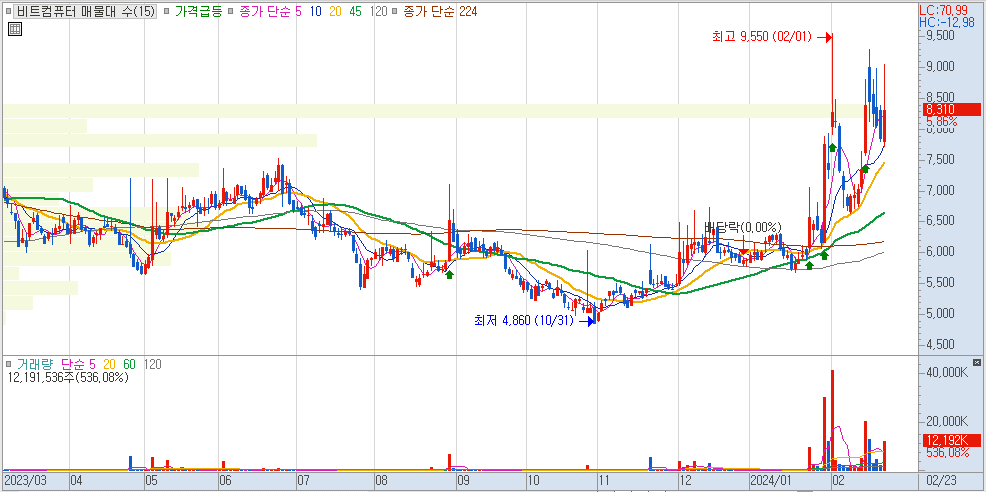
Task: Click the 20,000K volume axis label
Action: [x=946, y=421]
